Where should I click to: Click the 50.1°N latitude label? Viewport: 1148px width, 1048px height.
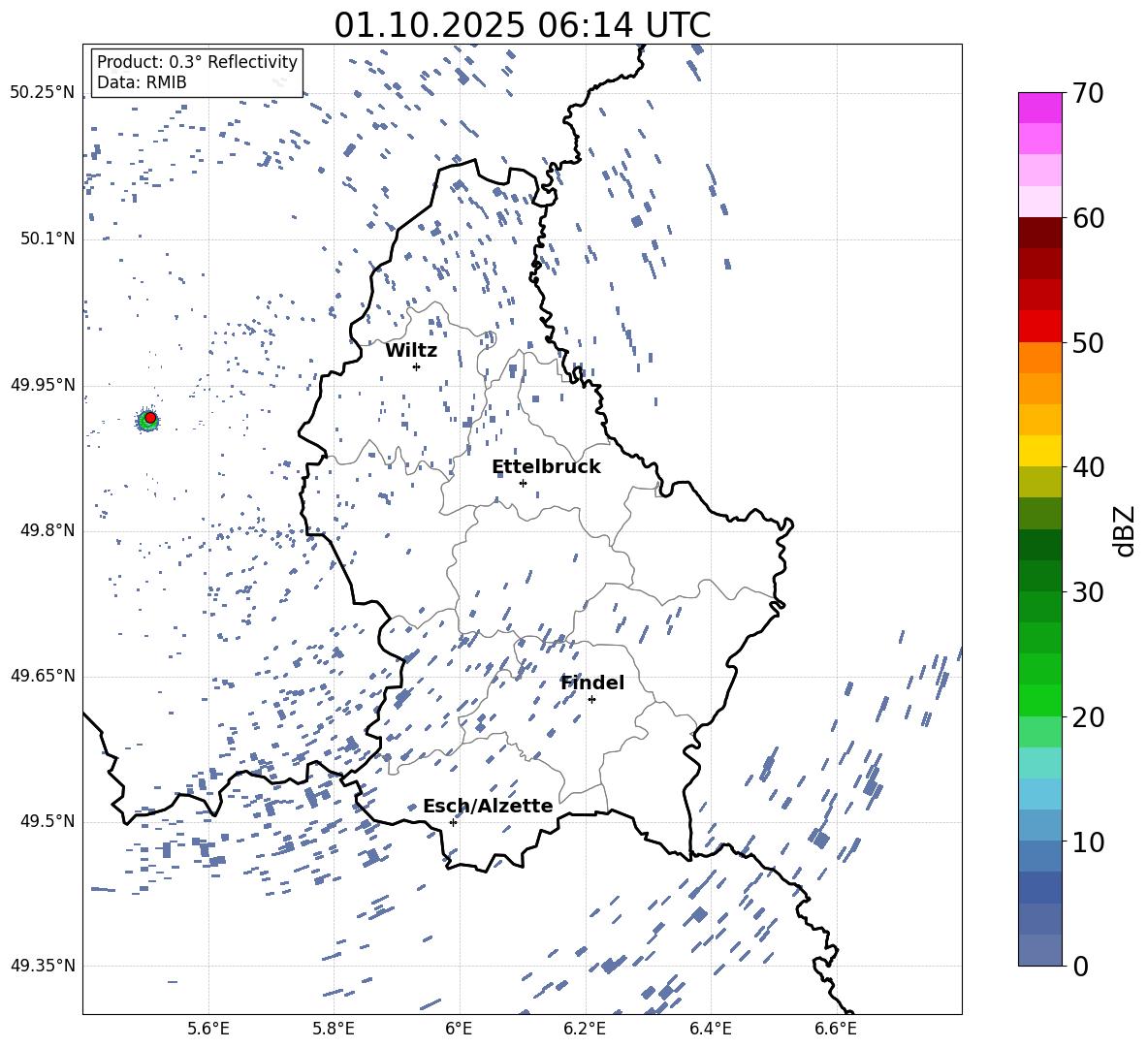(x=48, y=238)
